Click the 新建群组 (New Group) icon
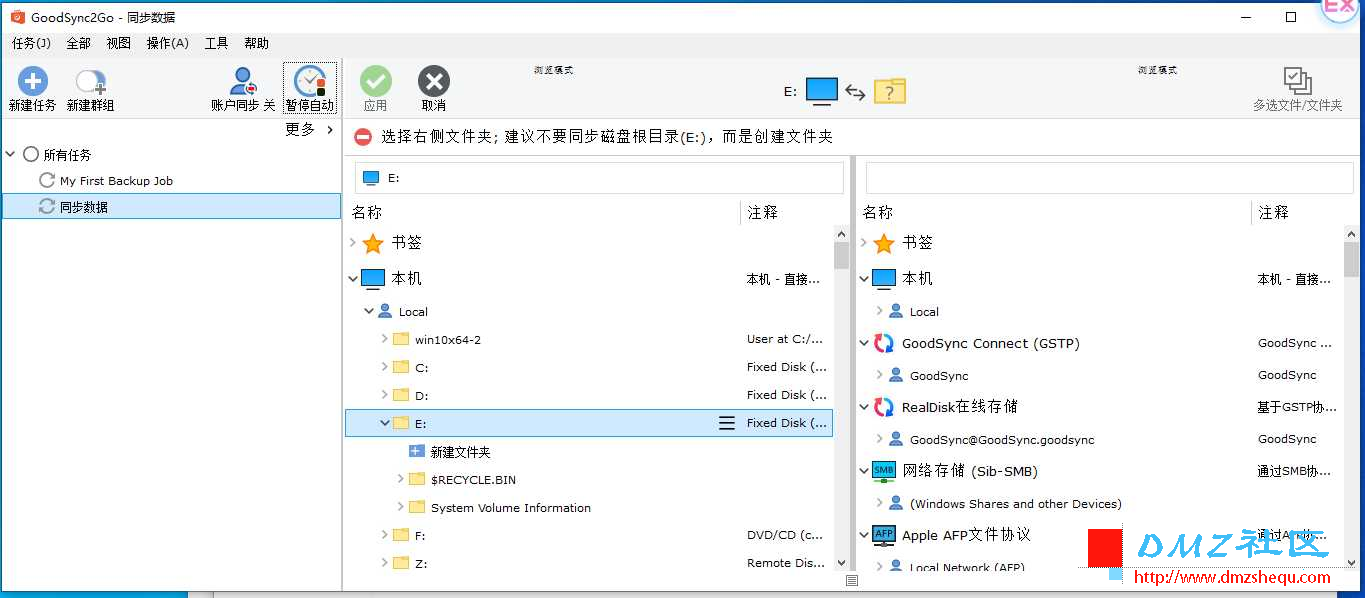 coord(90,82)
